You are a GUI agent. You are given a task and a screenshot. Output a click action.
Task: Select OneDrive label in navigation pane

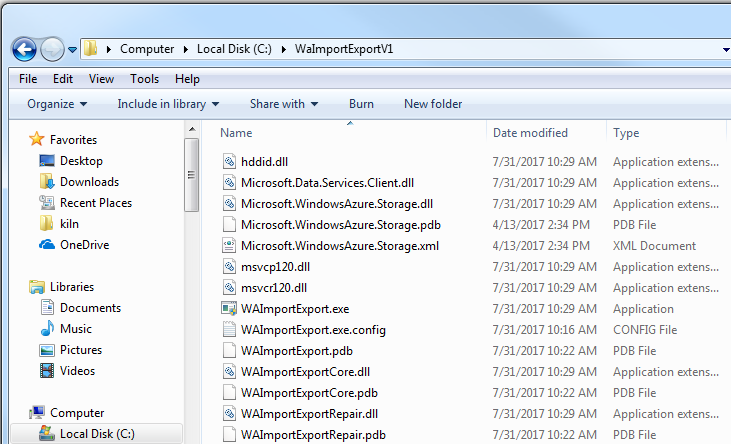pyautogui.click(x=84, y=245)
